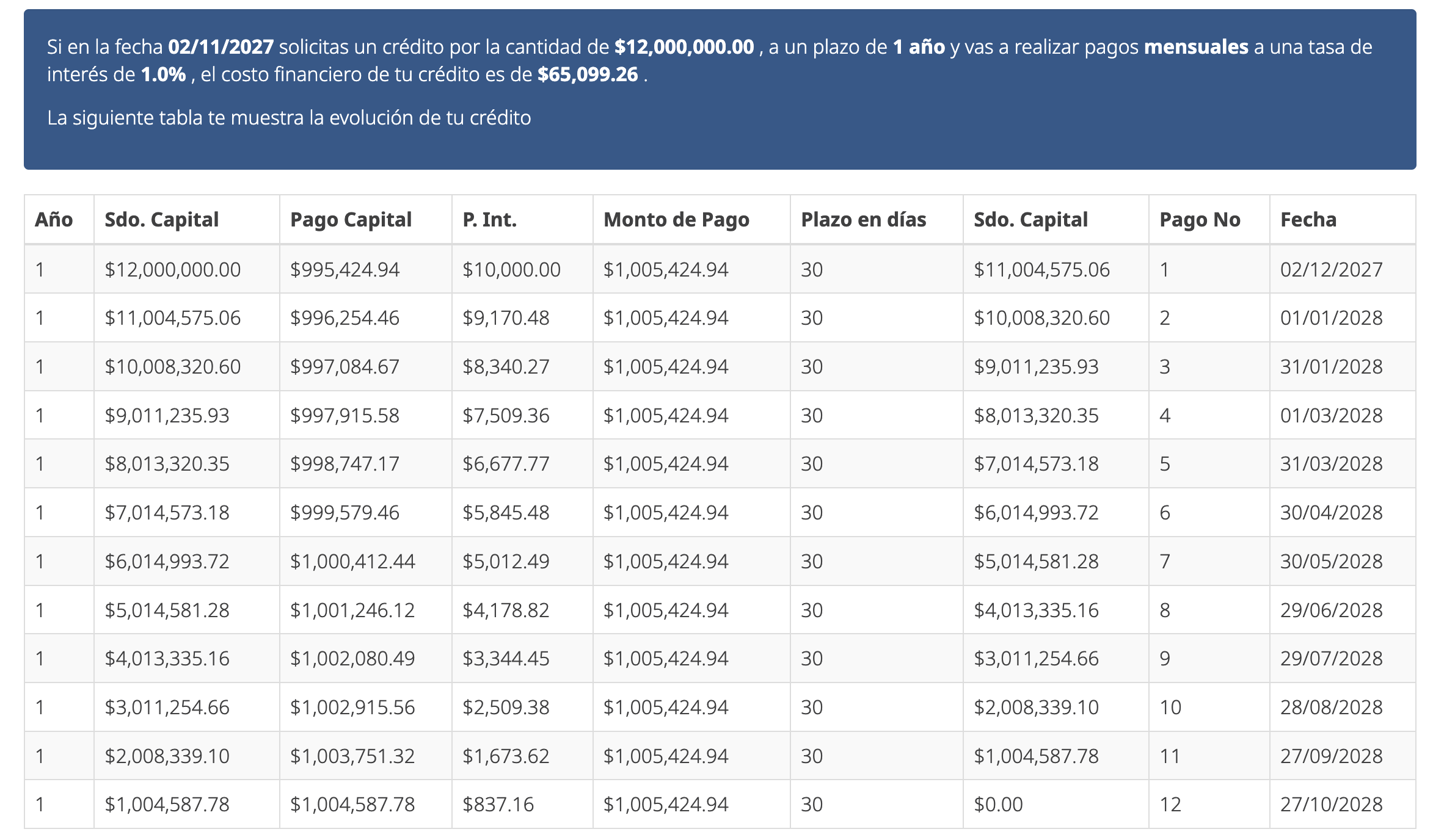Click the pago capital cell $1,000,412.44
This screenshot has height=840, width=1433.
pyautogui.click(x=365, y=561)
